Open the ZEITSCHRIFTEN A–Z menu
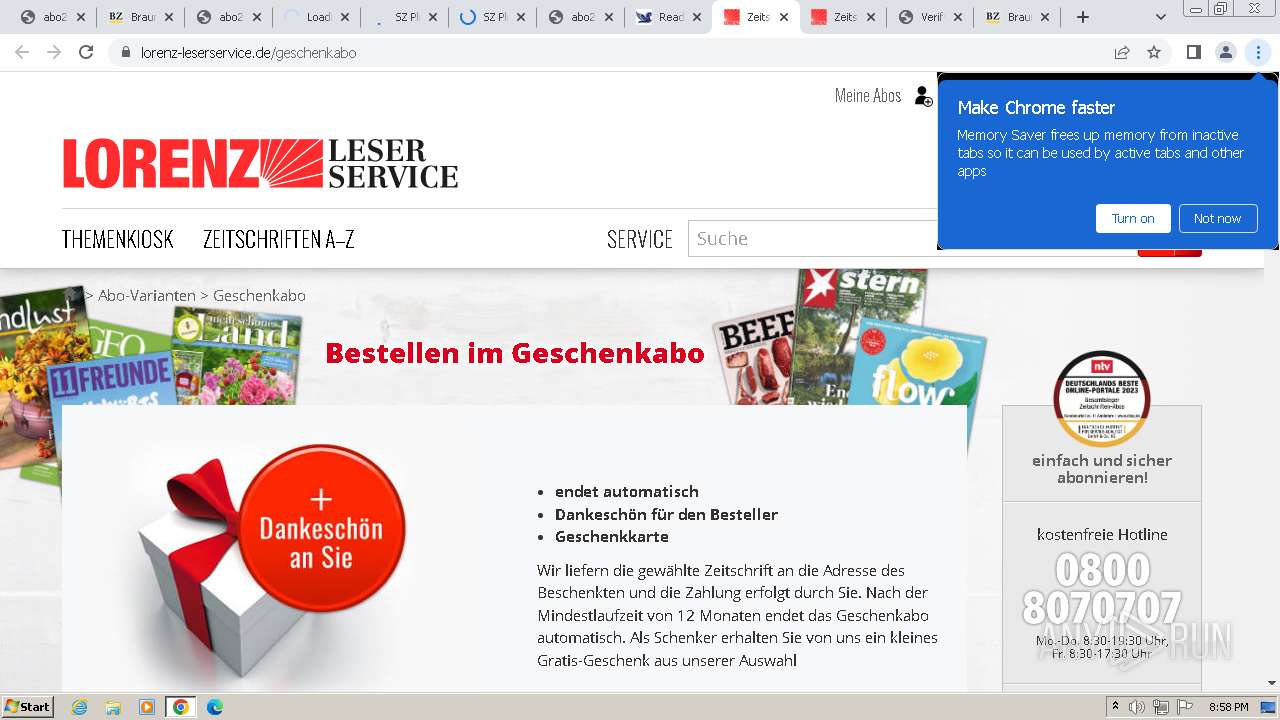Image resolution: width=1280 pixels, height=720 pixels. pyautogui.click(x=279, y=239)
